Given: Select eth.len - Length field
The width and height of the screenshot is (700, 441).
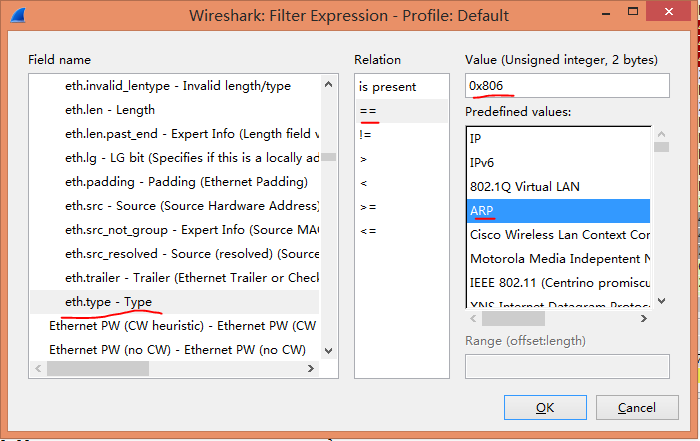Looking at the screenshot, I should point(175,110).
